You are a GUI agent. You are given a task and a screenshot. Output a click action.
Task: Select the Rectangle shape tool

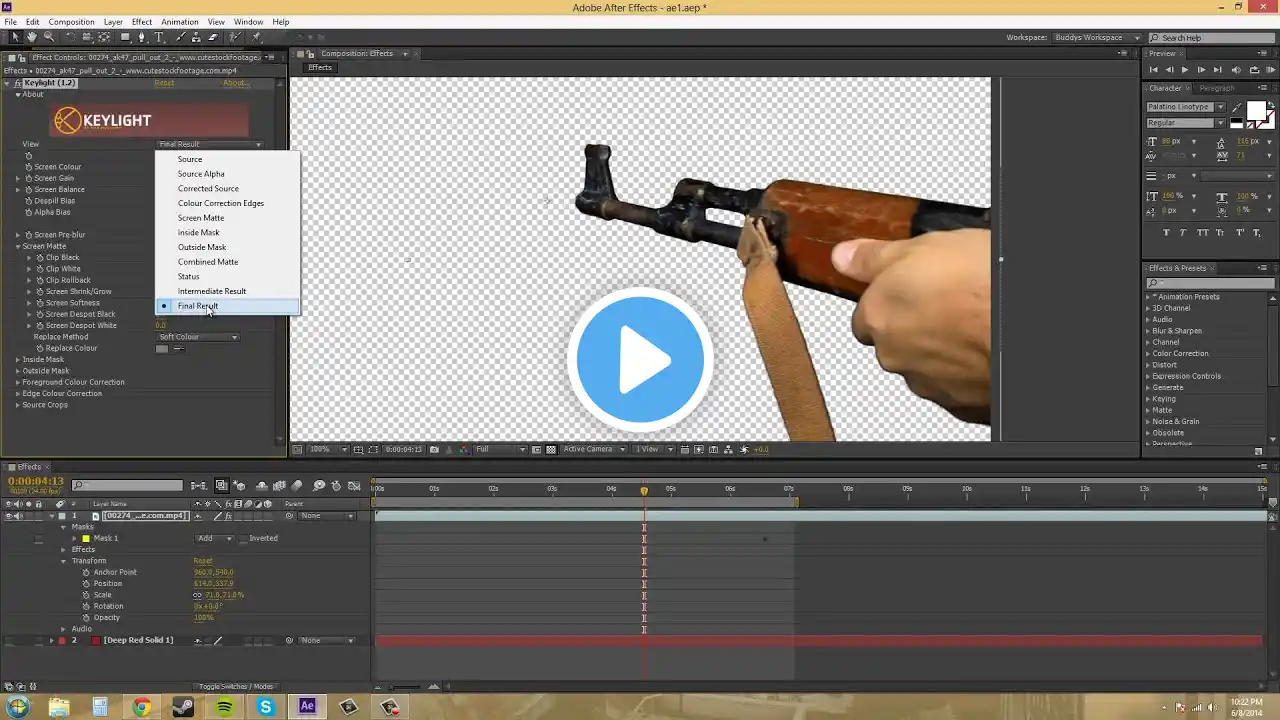tap(124, 37)
